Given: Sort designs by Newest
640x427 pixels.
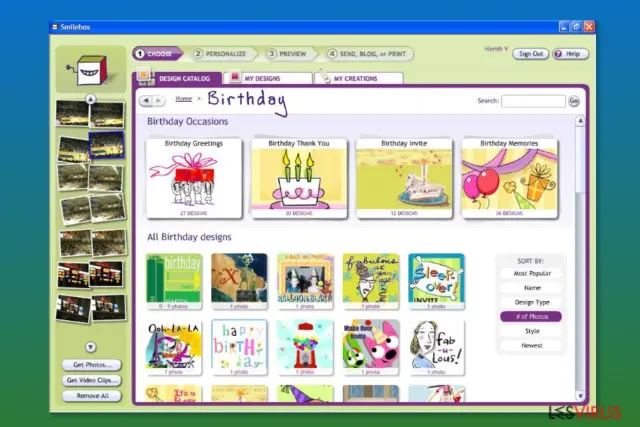Looking at the screenshot, I should tap(531, 345).
